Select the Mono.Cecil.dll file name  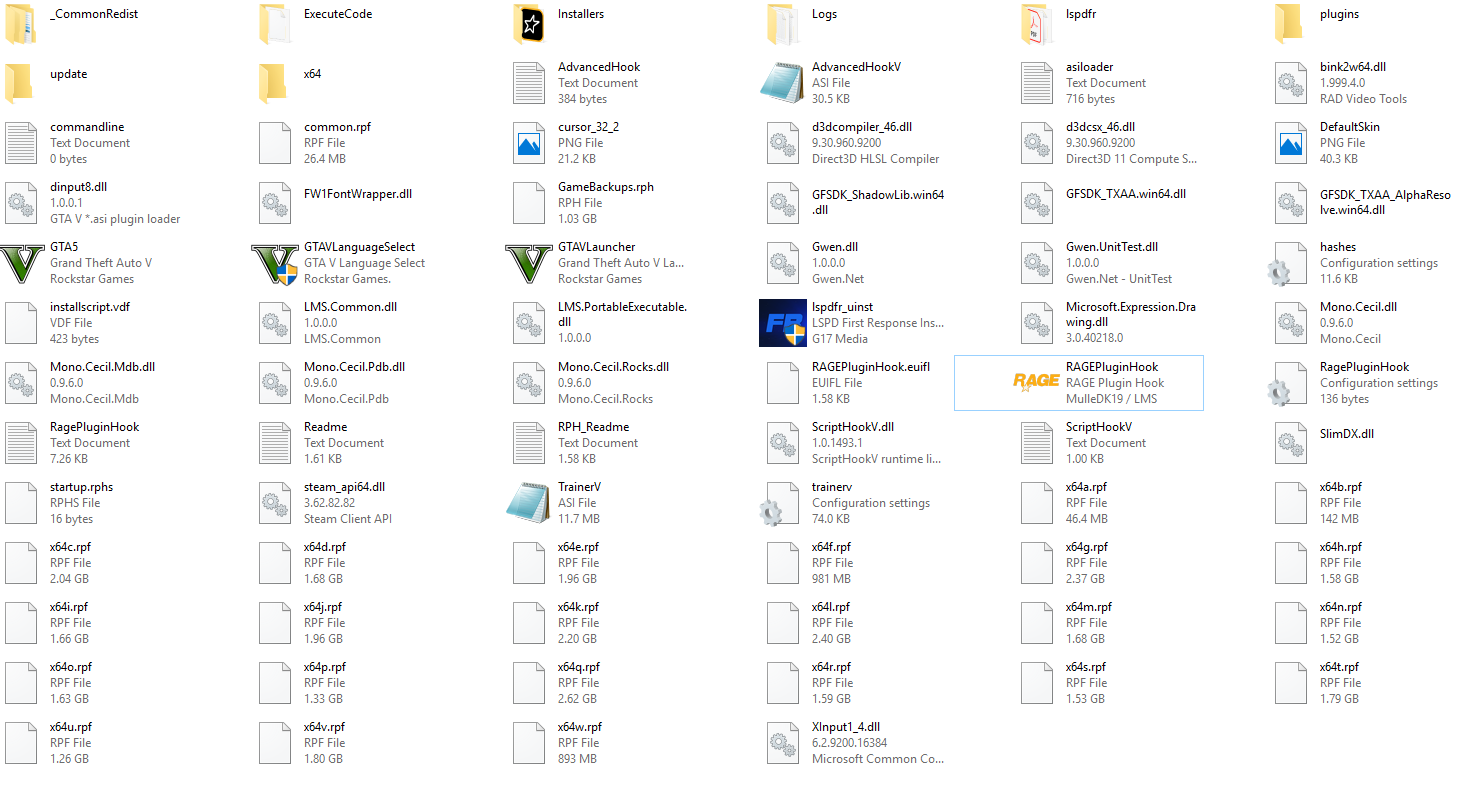click(x=1358, y=307)
